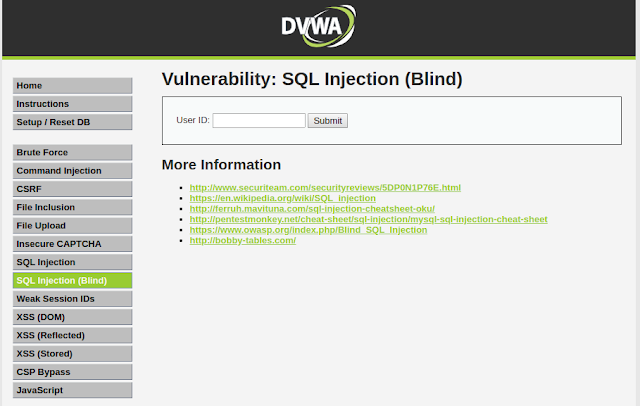
Task: Select XSS (Reflected) in sidebar
Action: point(72,335)
